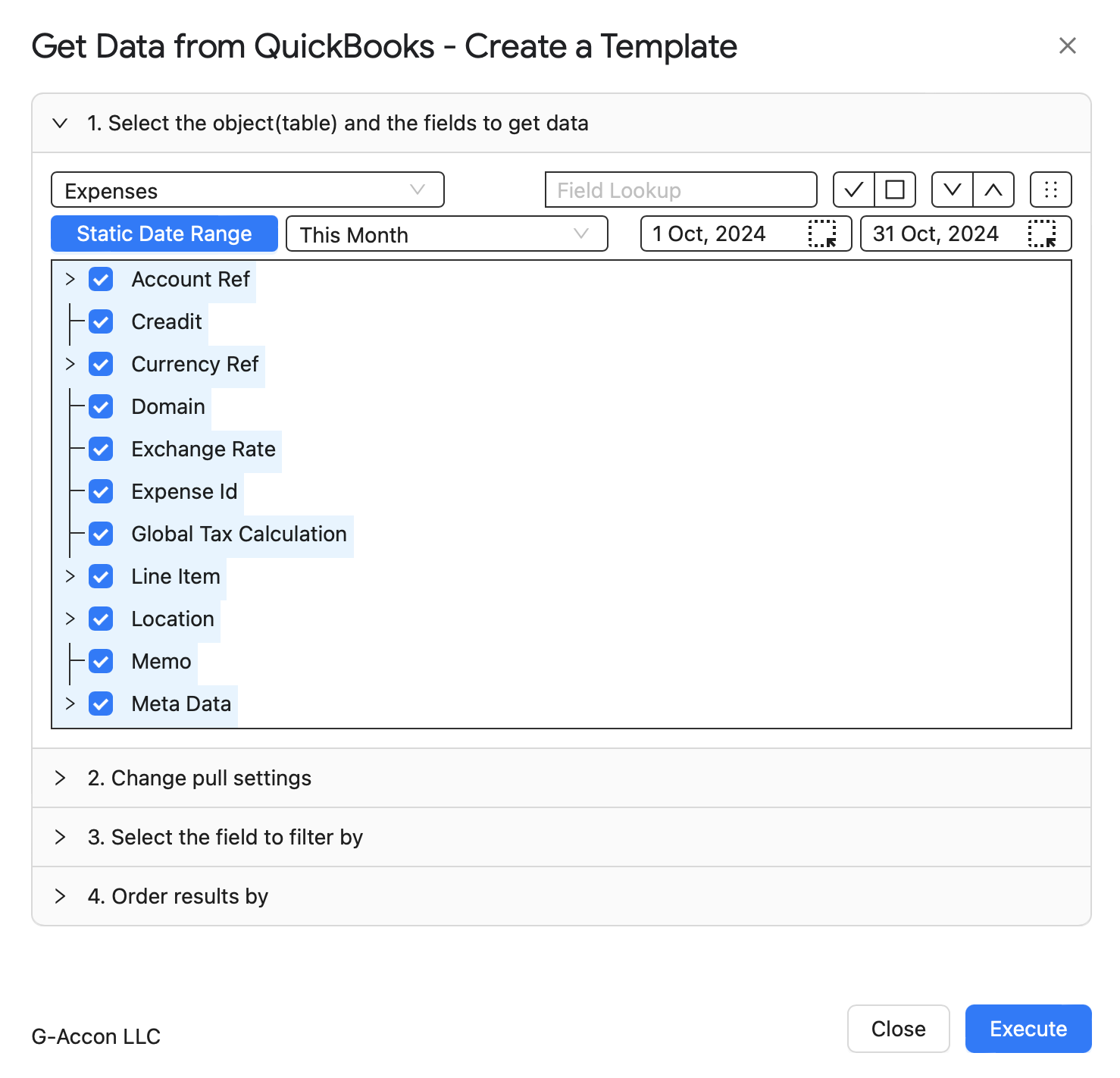
Task: Click into the Field Lookup box
Action: (x=681, y=190)
